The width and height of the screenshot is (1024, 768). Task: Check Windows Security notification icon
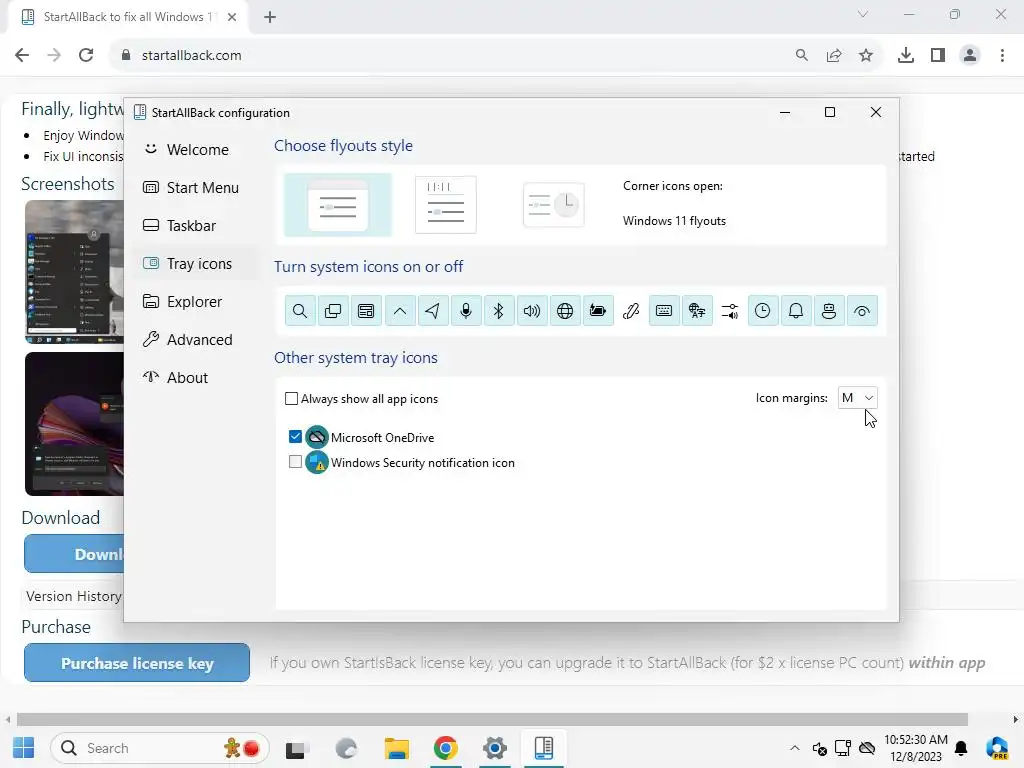click(x=295, y=462)
